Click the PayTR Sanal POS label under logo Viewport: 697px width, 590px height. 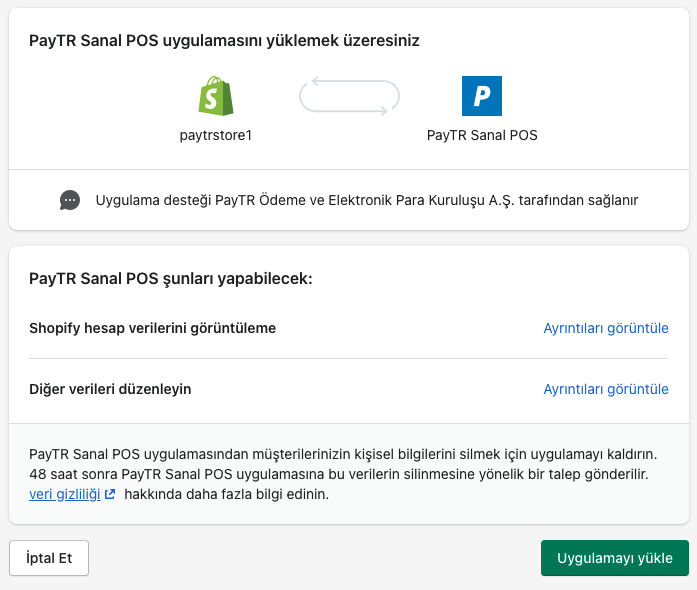click(x=482, y=135)
